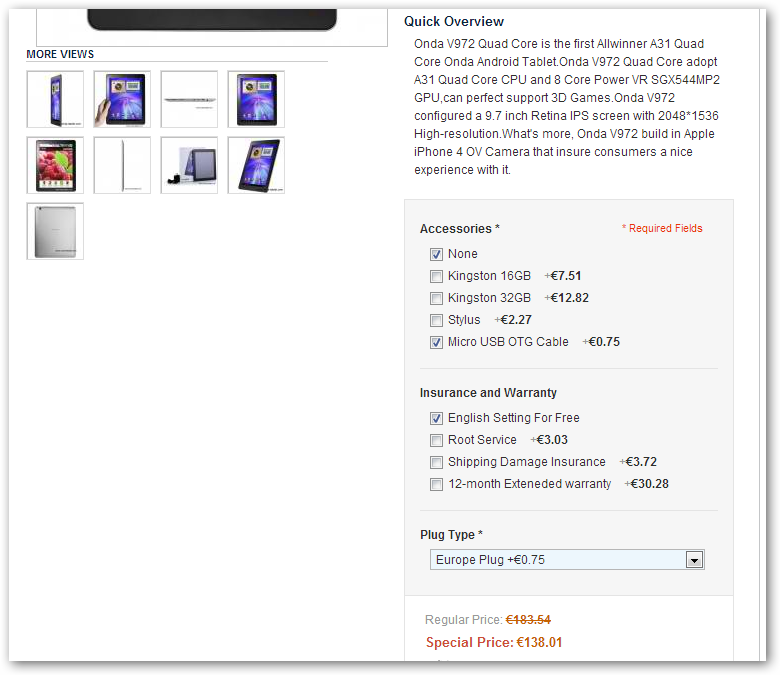Click the Kingston 16GB label text

(489, 276)
